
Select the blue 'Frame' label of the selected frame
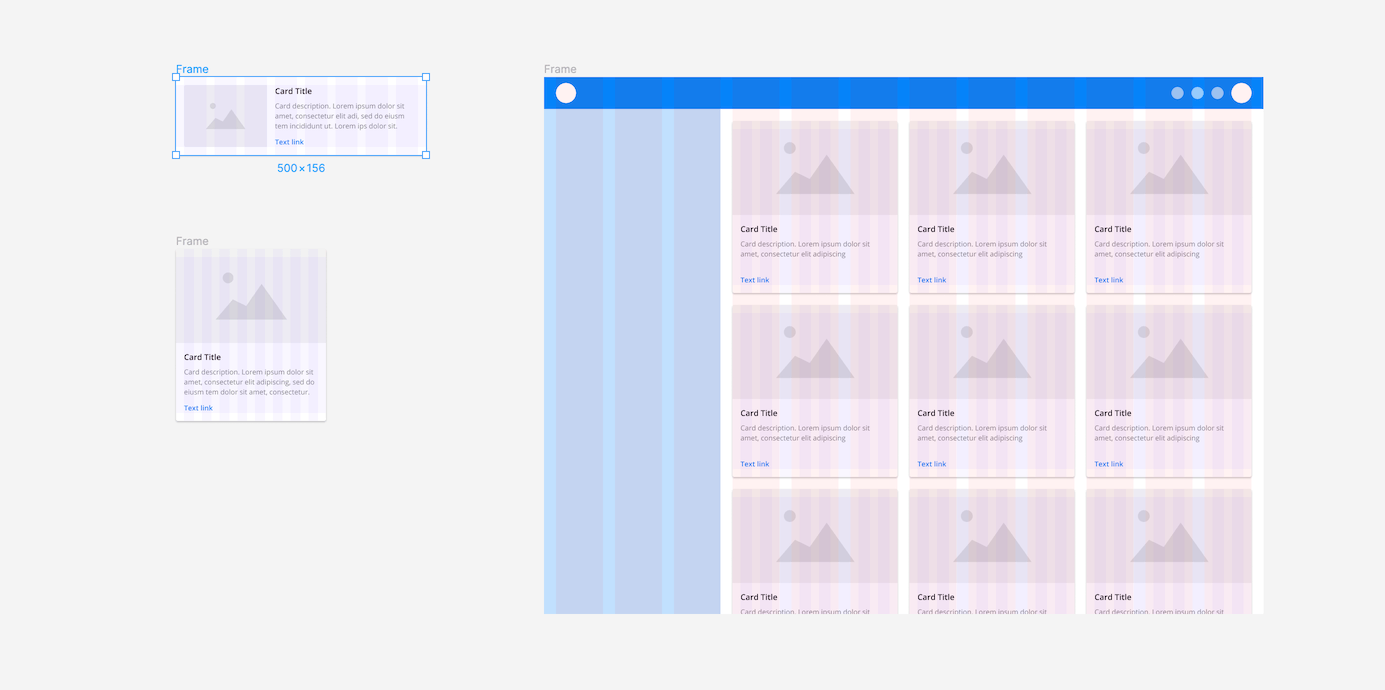click(x=192, y=69)
